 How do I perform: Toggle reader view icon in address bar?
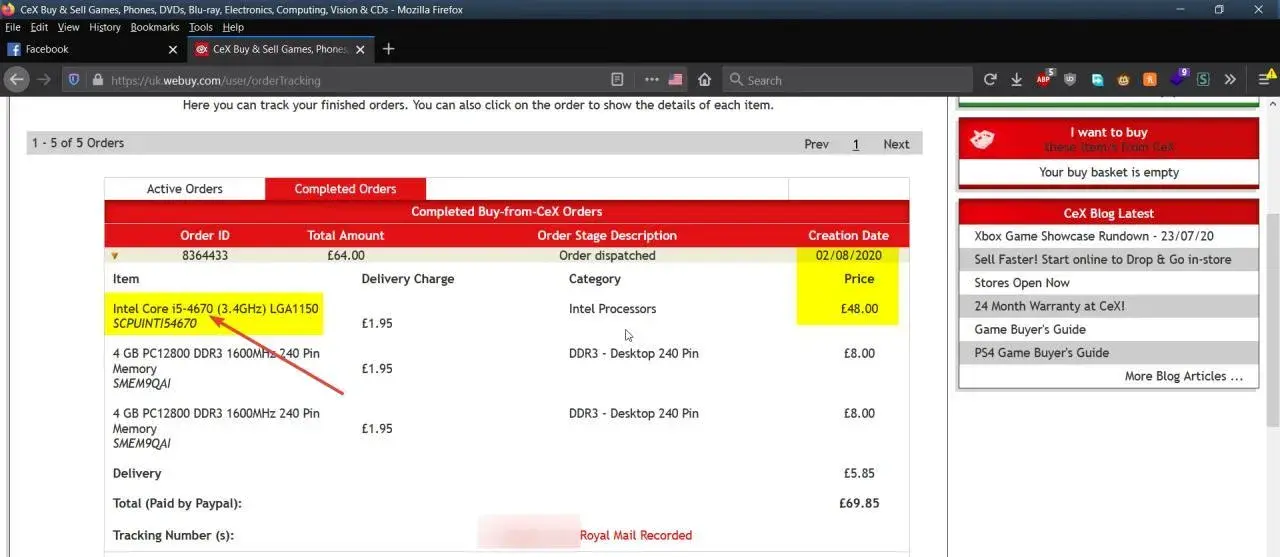tap(618, 80)
